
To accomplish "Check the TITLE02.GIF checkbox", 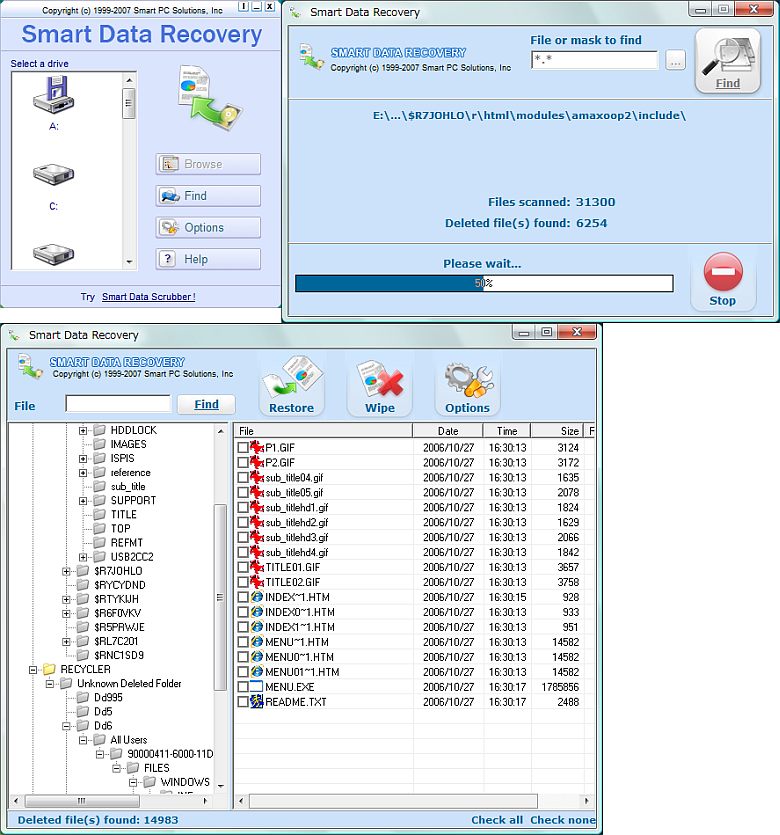I will point(243,582).
